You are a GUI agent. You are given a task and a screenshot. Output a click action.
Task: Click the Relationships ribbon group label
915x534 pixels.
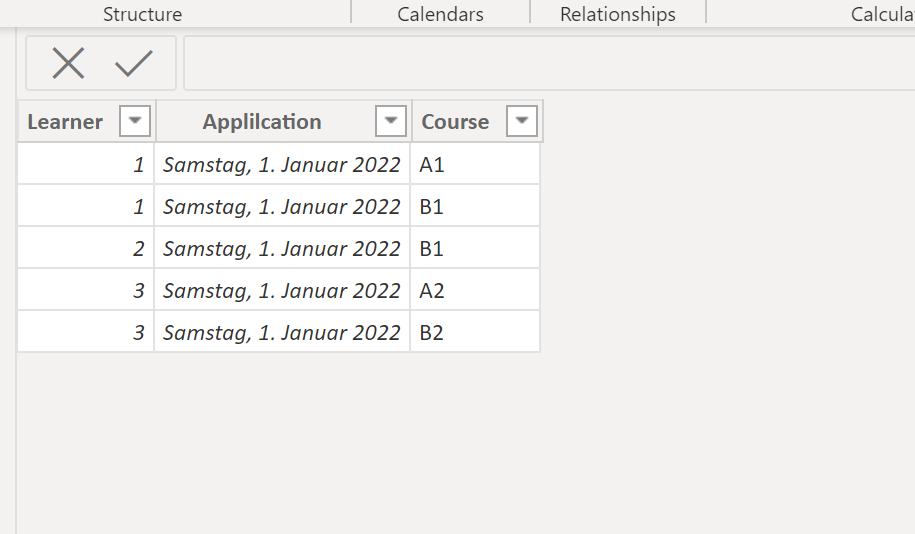point(618,14)
